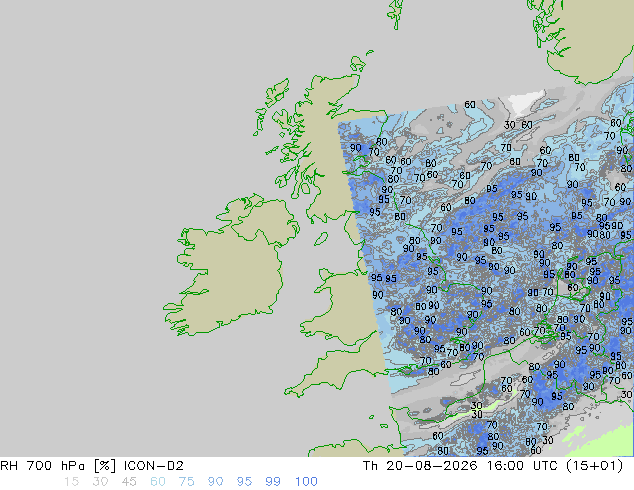Select the "Th 20-08-2026" date text
The height and width of the screenshot is (490, 634).
click(421, 466)
